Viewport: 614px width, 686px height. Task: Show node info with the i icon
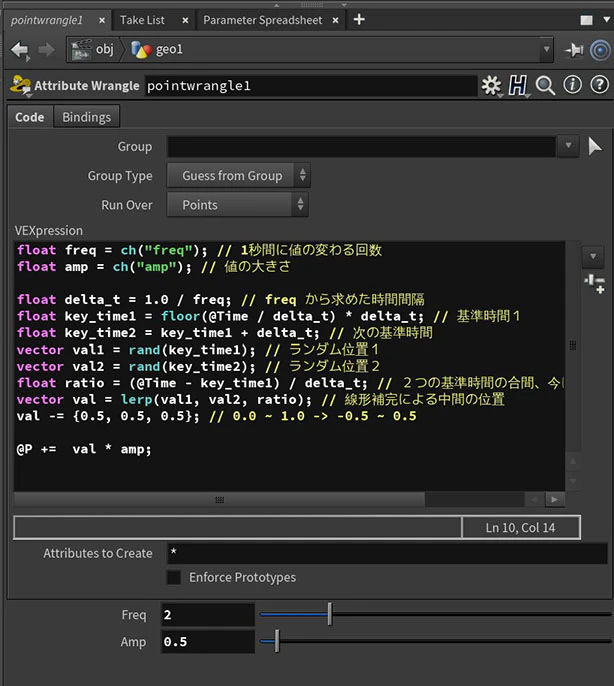coord(572,85)
